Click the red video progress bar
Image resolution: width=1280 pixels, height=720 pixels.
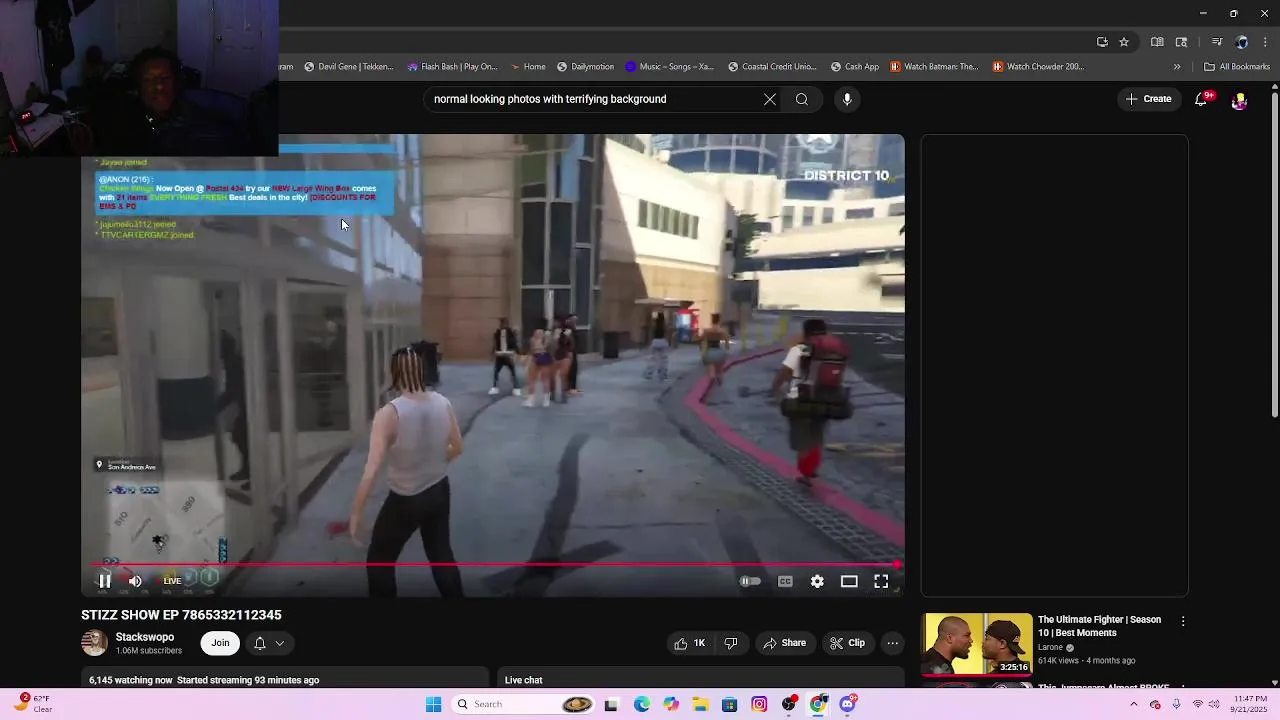point(492,565)
